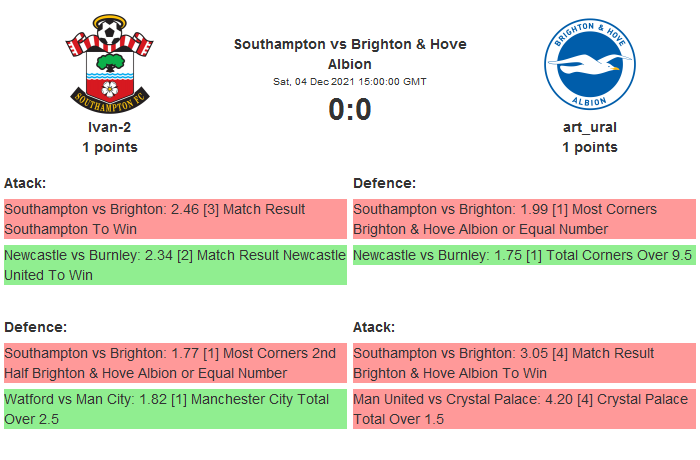Select the red Southampton To Win bet row
Image resolution: width=700 pixels, height=460 pixels.
(175, 219)
